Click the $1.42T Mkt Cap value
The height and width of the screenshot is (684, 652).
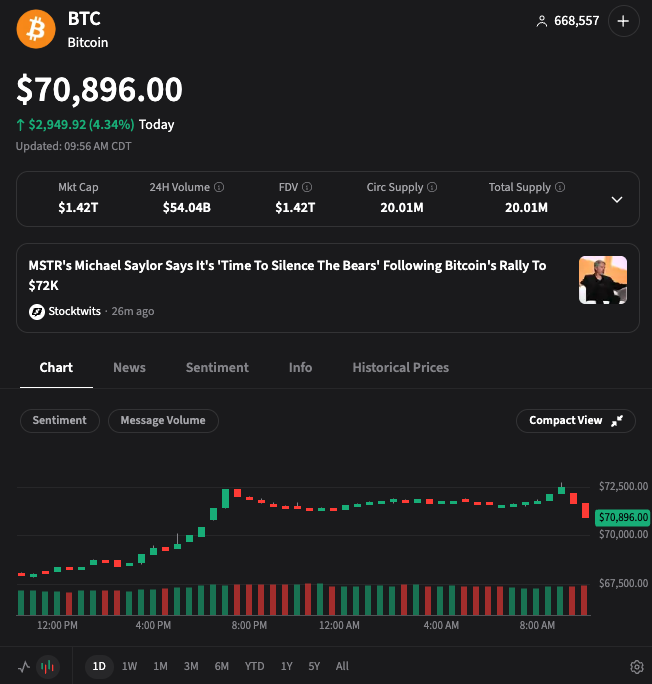pyautogui.click(x=79, y=208)
